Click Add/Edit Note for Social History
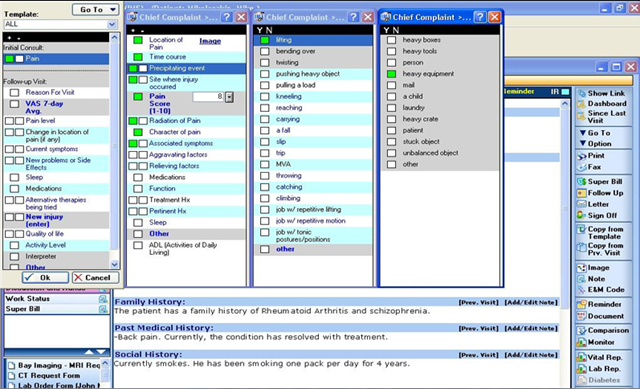 click(x=531, y=355)
